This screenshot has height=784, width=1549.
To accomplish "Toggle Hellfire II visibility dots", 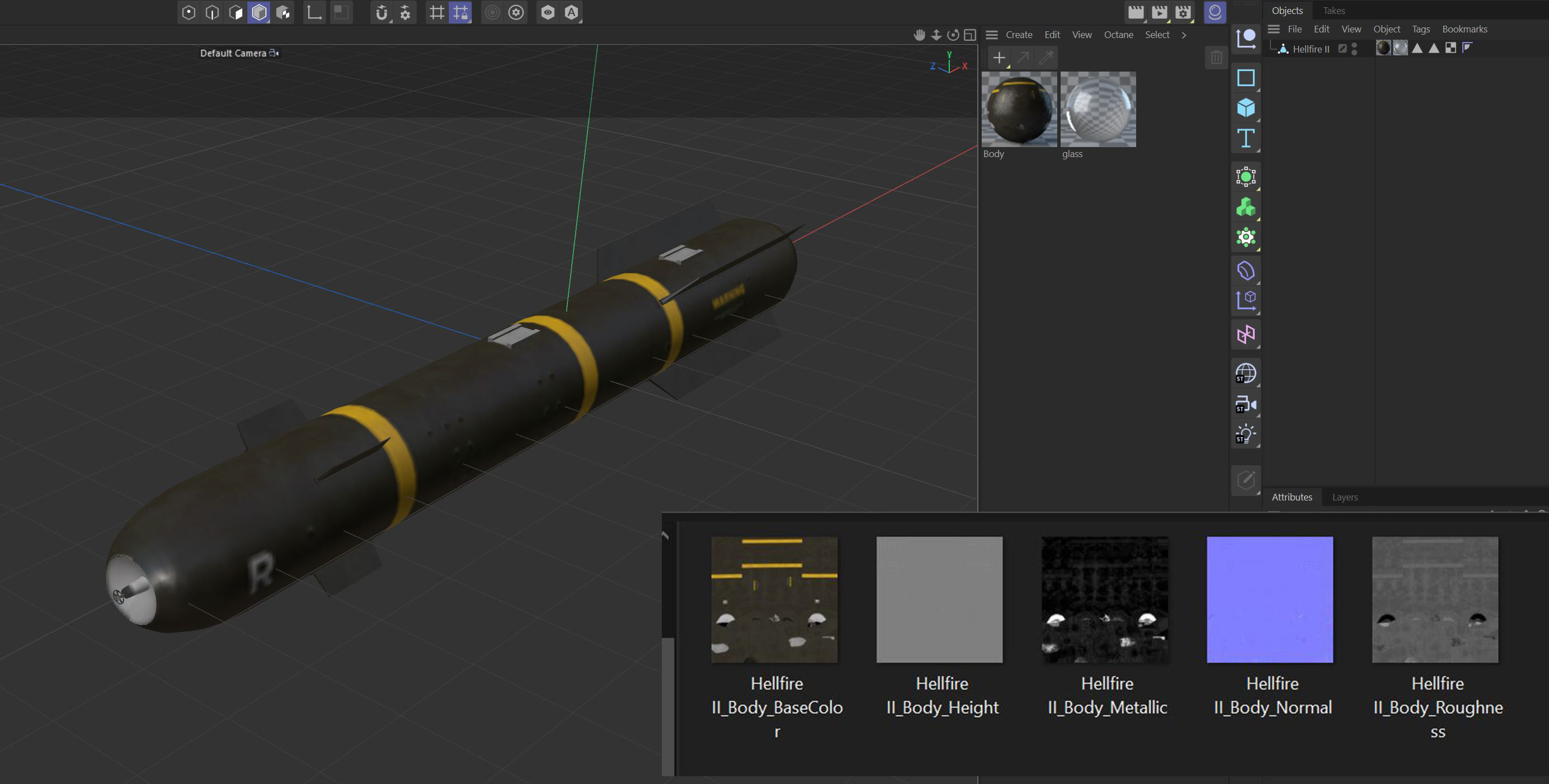I will [1354, 49].
